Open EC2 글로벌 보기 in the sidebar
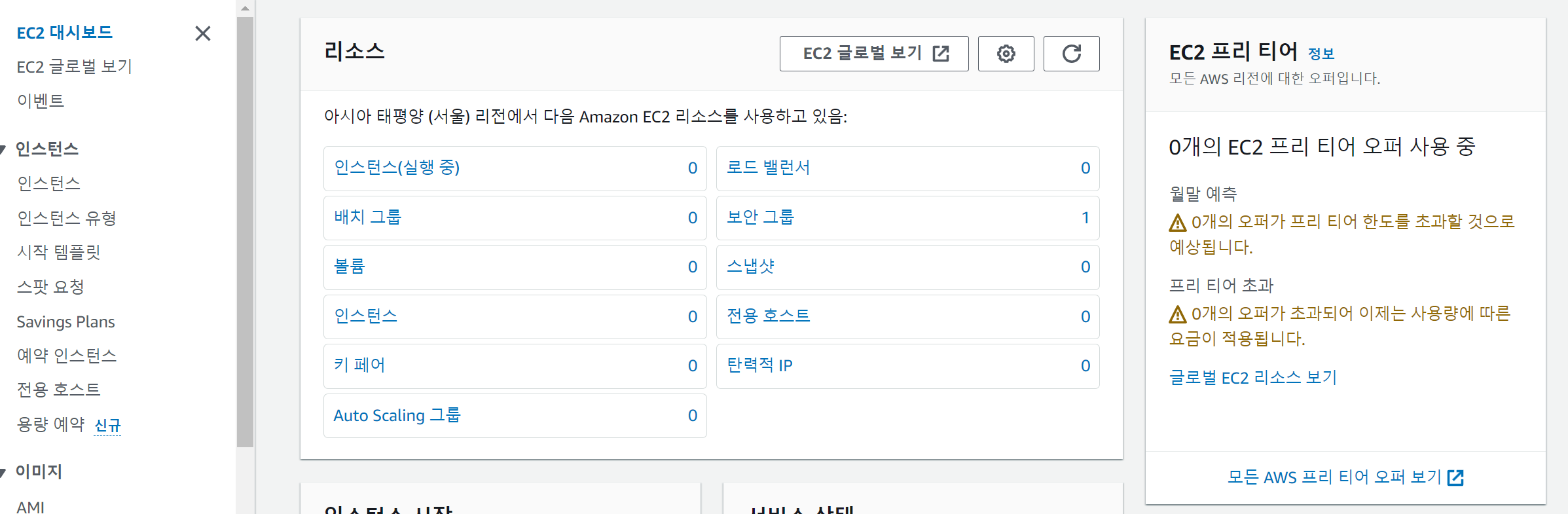 tap(75, 67)
